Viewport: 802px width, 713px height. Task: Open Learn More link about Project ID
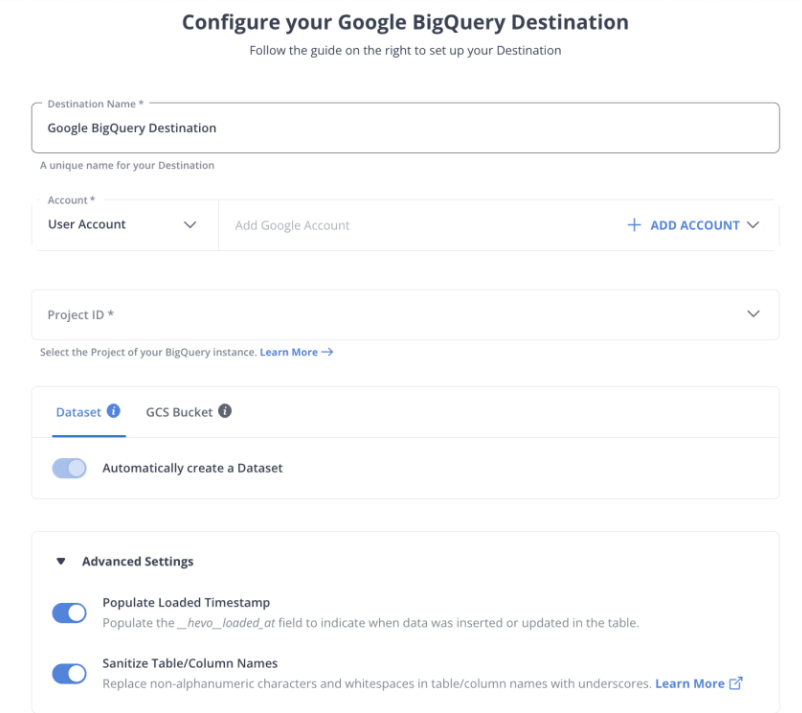coord(289,352)
